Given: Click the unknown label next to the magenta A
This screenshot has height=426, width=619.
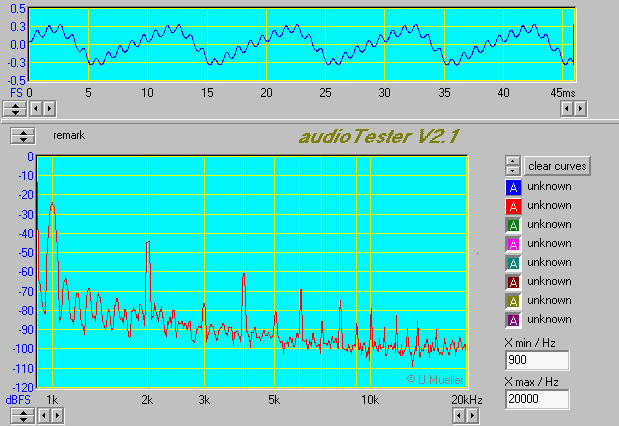Looking at the screenshot, I should [x=550, y=243].
